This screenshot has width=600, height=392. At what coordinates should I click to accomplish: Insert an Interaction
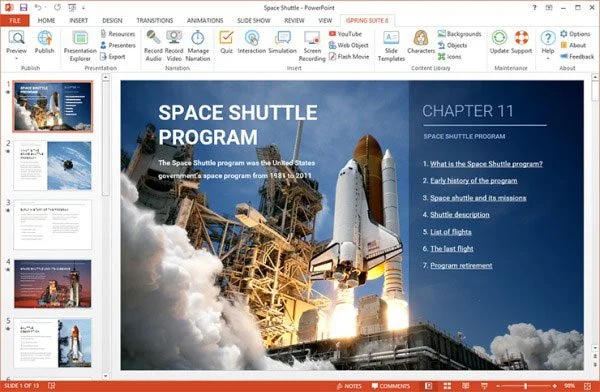pos(251,42)
